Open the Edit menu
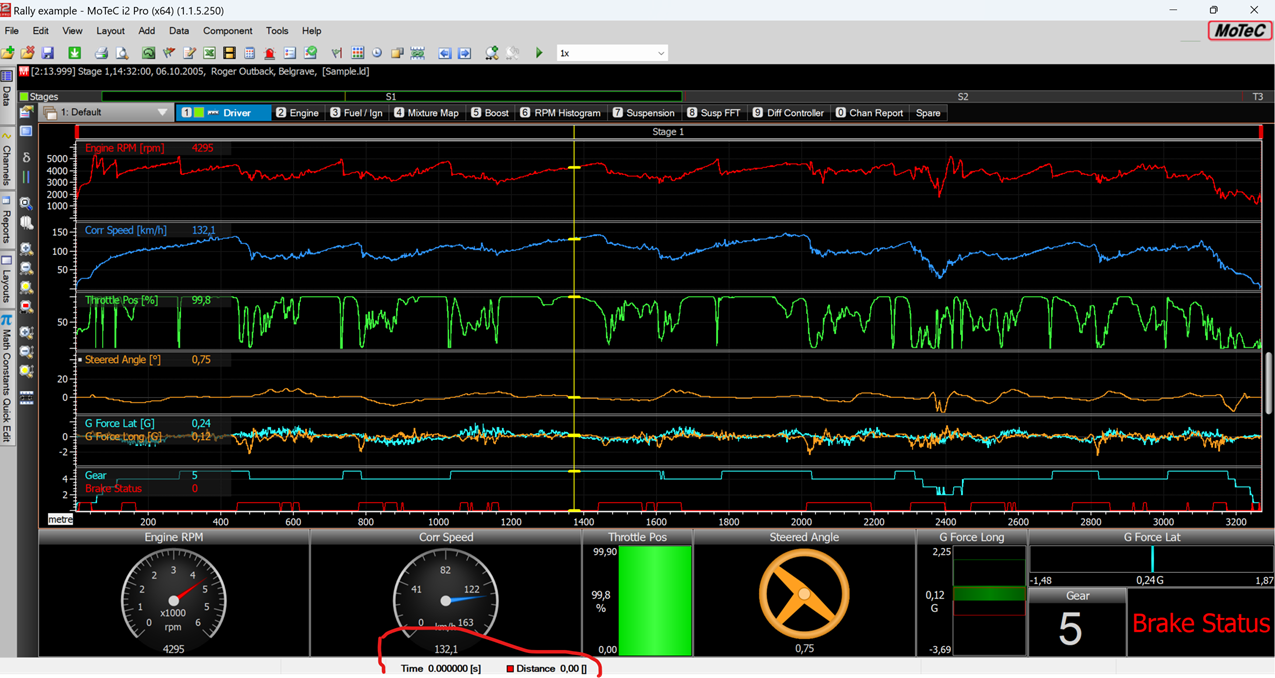 click(x=41, y=31)
